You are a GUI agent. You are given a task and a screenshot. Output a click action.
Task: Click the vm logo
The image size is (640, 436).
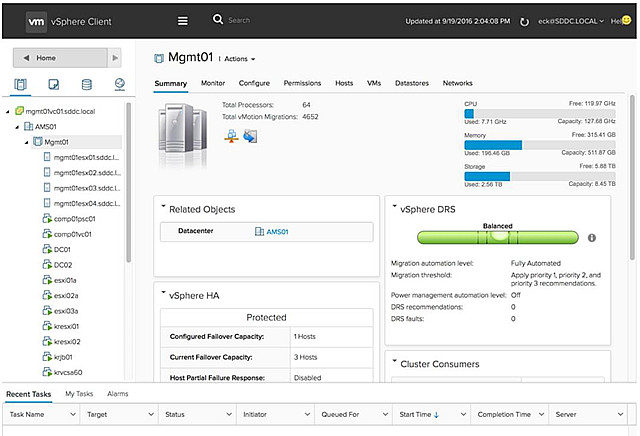[36, 22]
